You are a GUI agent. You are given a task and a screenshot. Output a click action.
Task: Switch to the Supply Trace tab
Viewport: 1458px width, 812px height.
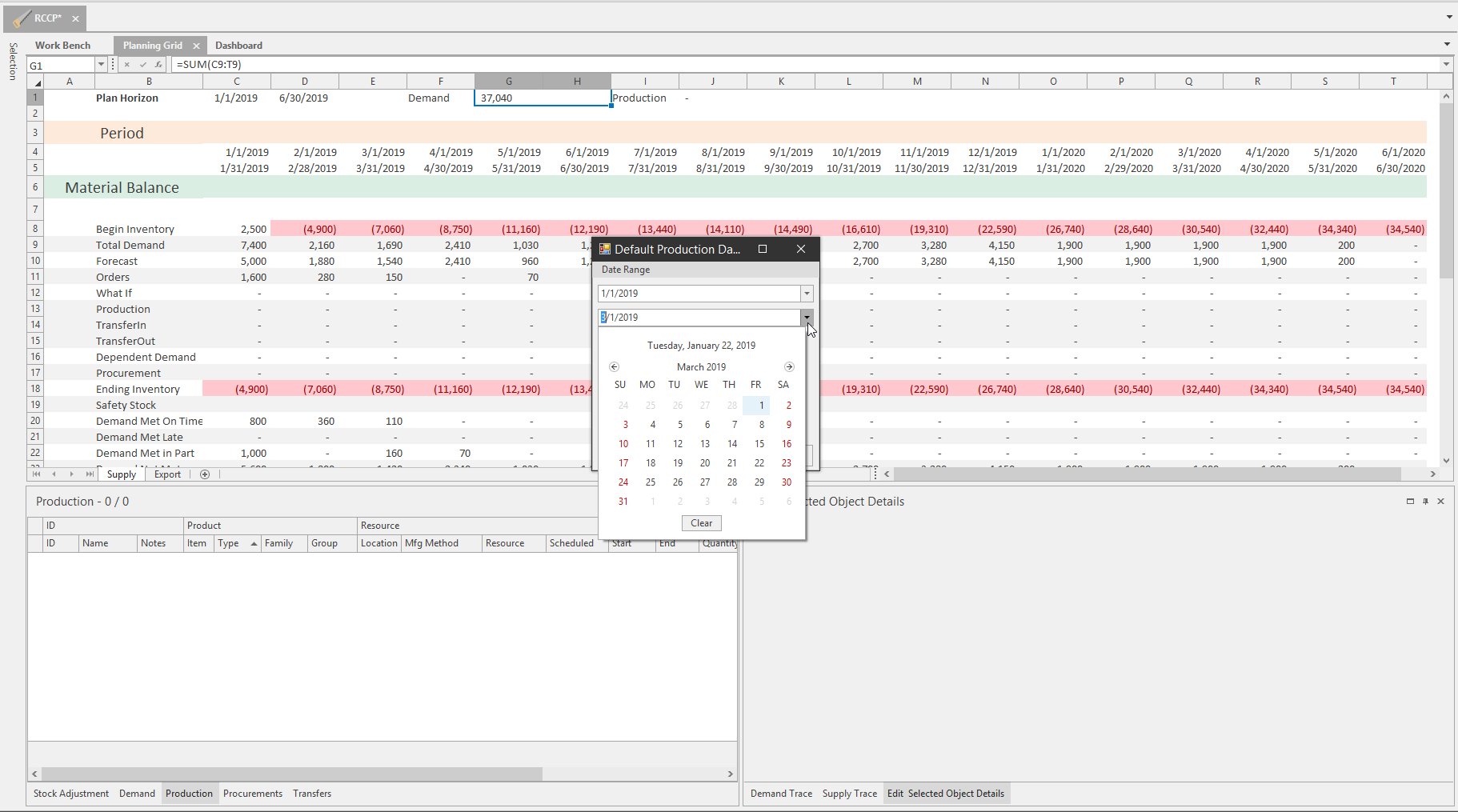(850, 794)
